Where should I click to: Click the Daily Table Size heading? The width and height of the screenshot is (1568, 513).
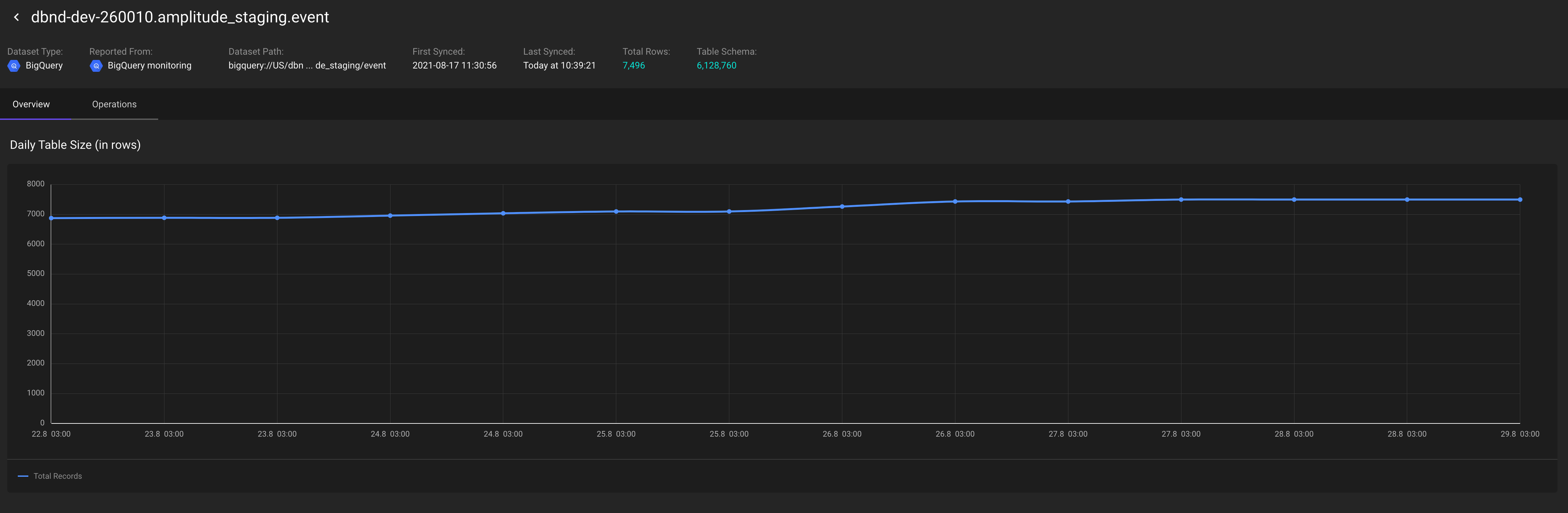(x=75, y=145)
